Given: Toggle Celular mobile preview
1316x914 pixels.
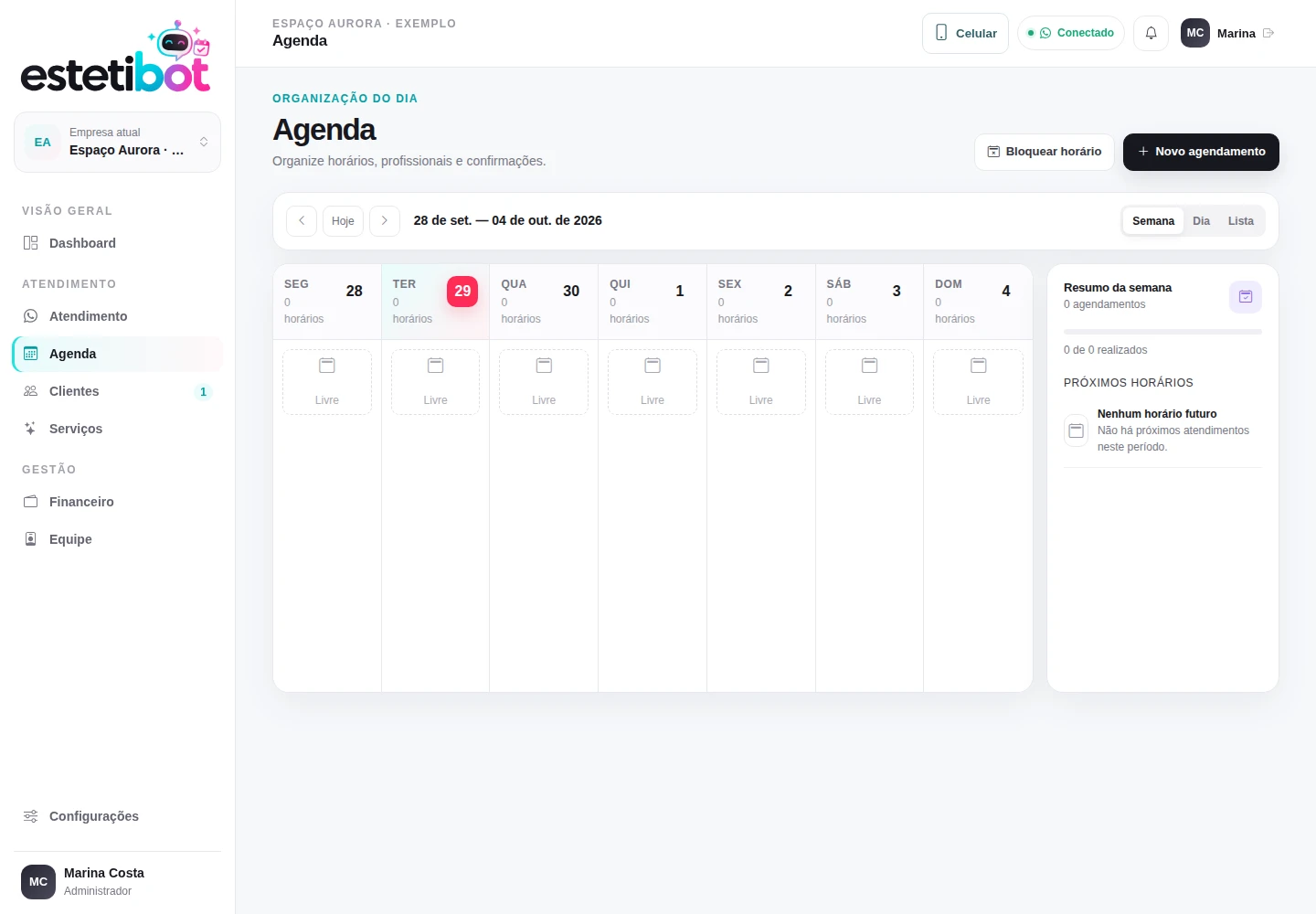Looking at the screenshot, I should click(965, 33).
